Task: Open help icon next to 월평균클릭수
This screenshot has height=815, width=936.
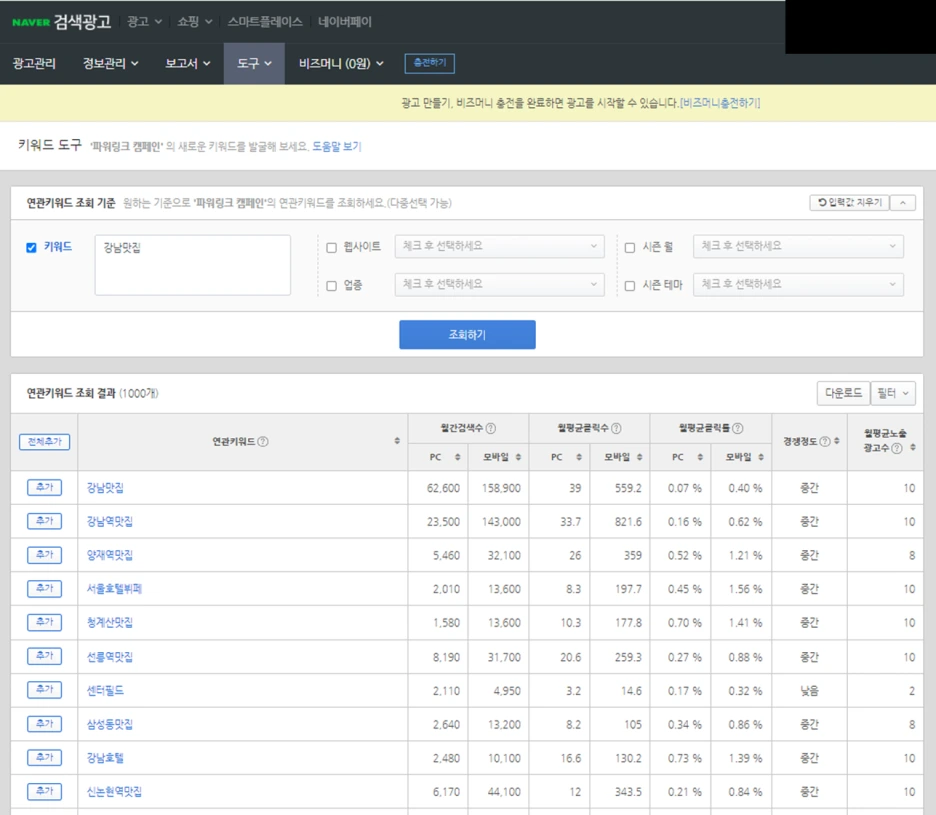Action: [x=616, y=428]
